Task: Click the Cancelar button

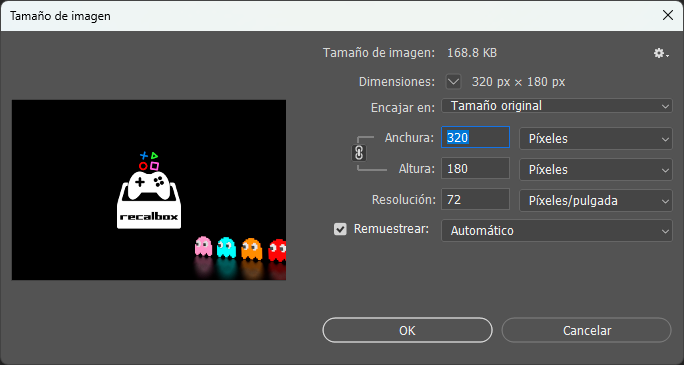Action: [587, 330]
